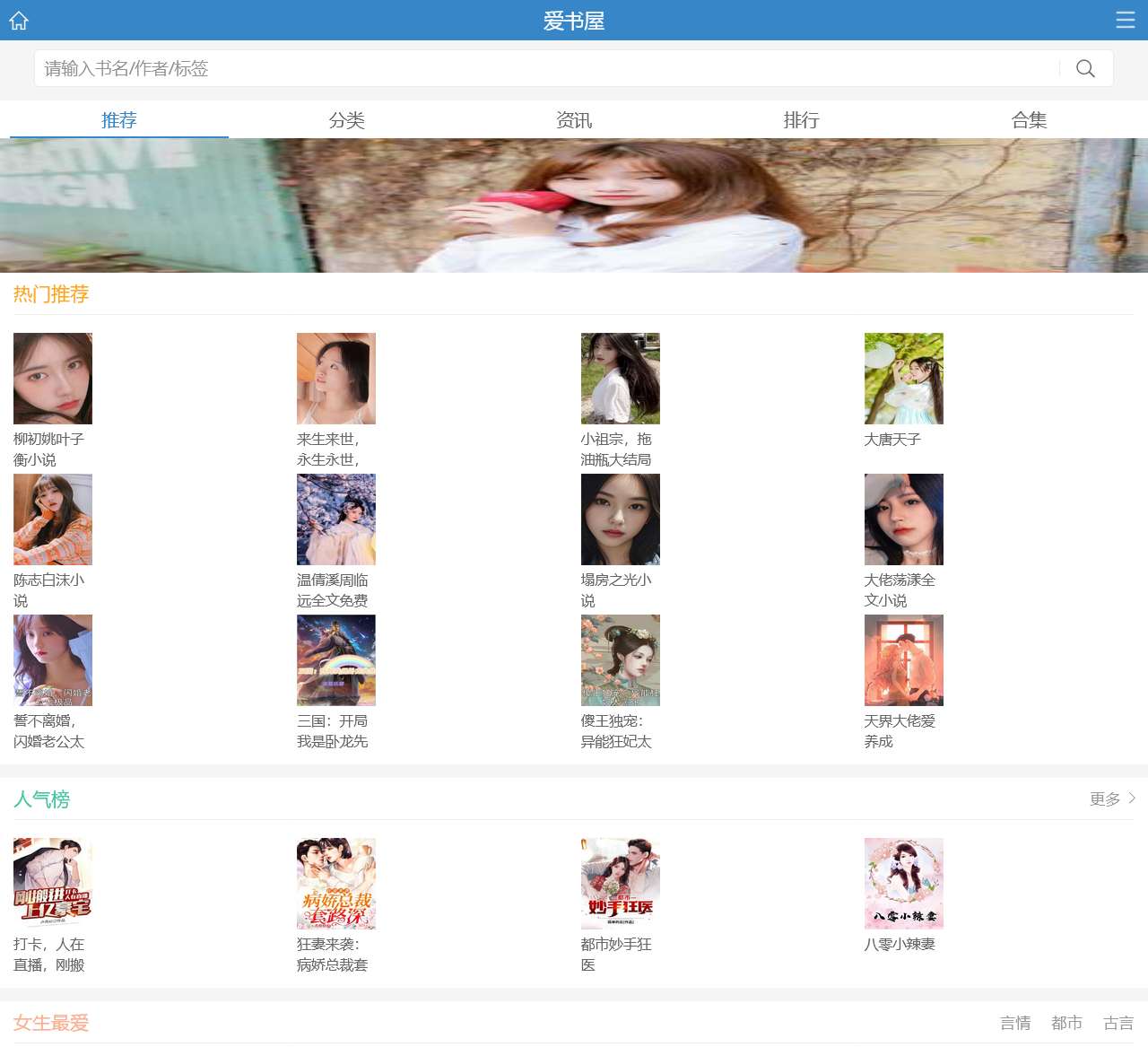Filter 女生最爱 by 都市

click(1067, 1023)
